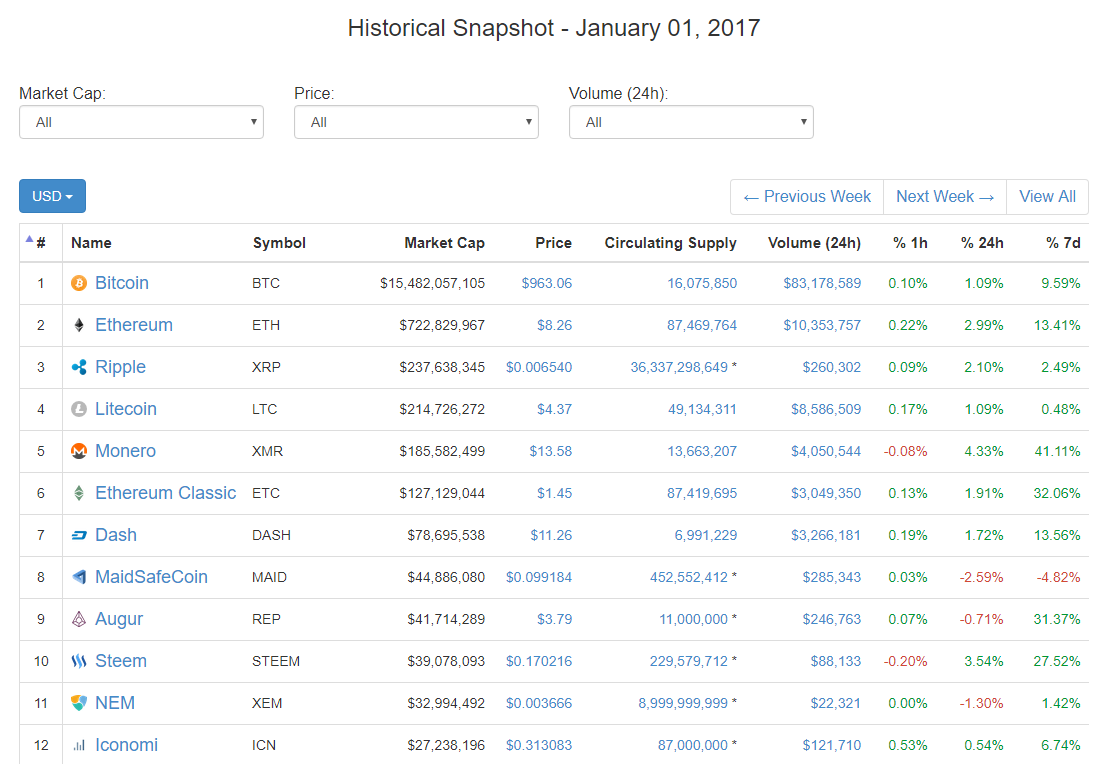Sort table by Symbol column header
The width and height of the screenshot is (1105, 764).
point(279,243)
